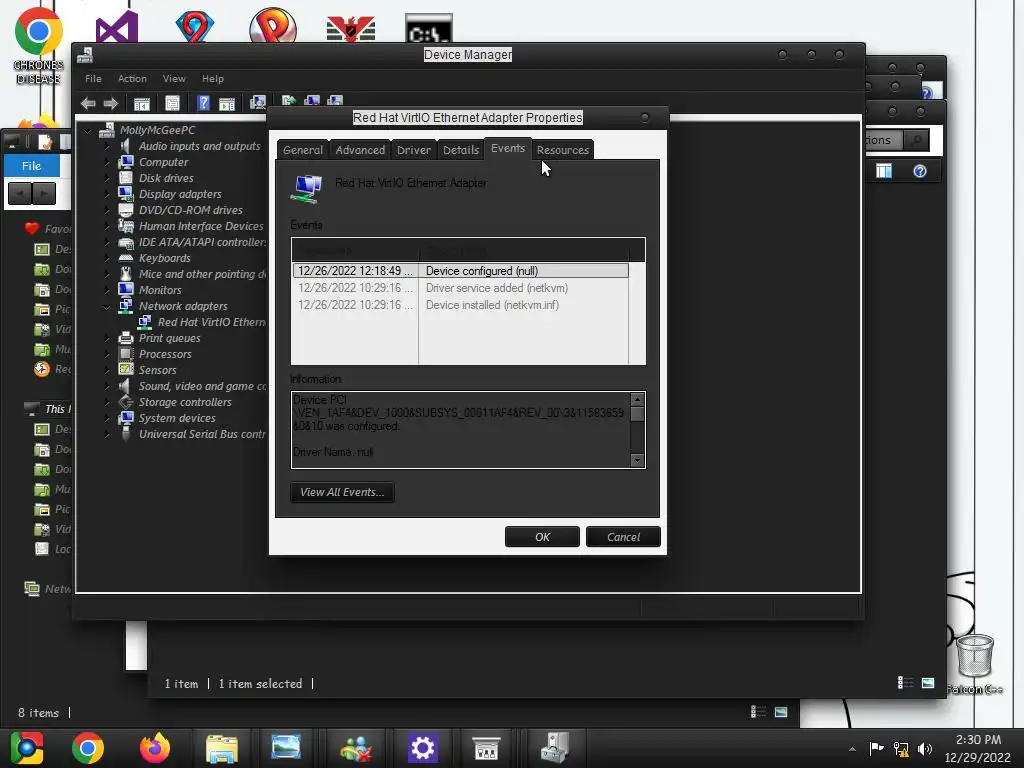1024x768 pixels.
Task: Click the Show/Hide console tree toolbar icon
Action: [142, 103]
